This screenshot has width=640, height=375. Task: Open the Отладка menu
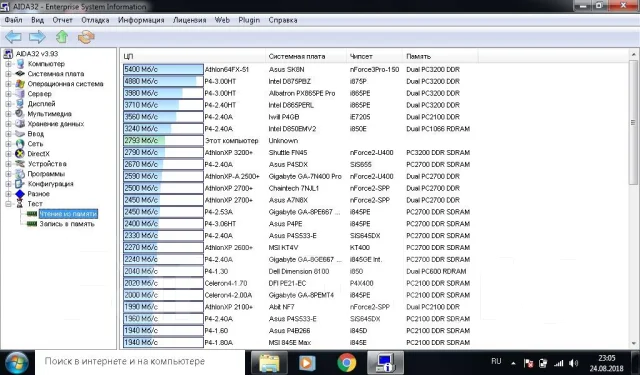coord(95,20)
